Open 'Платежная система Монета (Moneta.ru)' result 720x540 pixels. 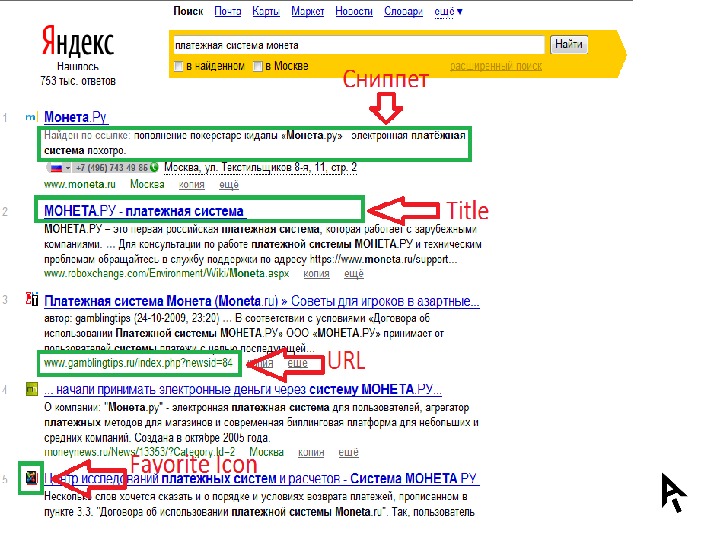pos(262,301)
